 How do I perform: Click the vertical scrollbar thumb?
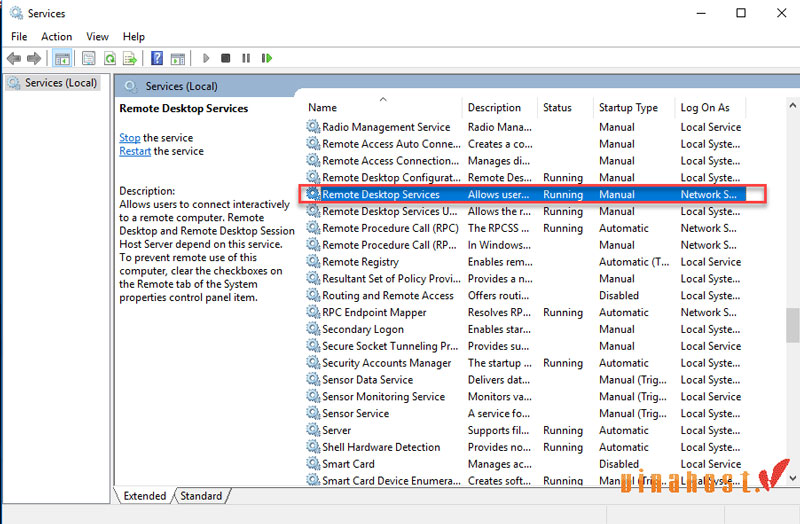[x=792, y=325]
